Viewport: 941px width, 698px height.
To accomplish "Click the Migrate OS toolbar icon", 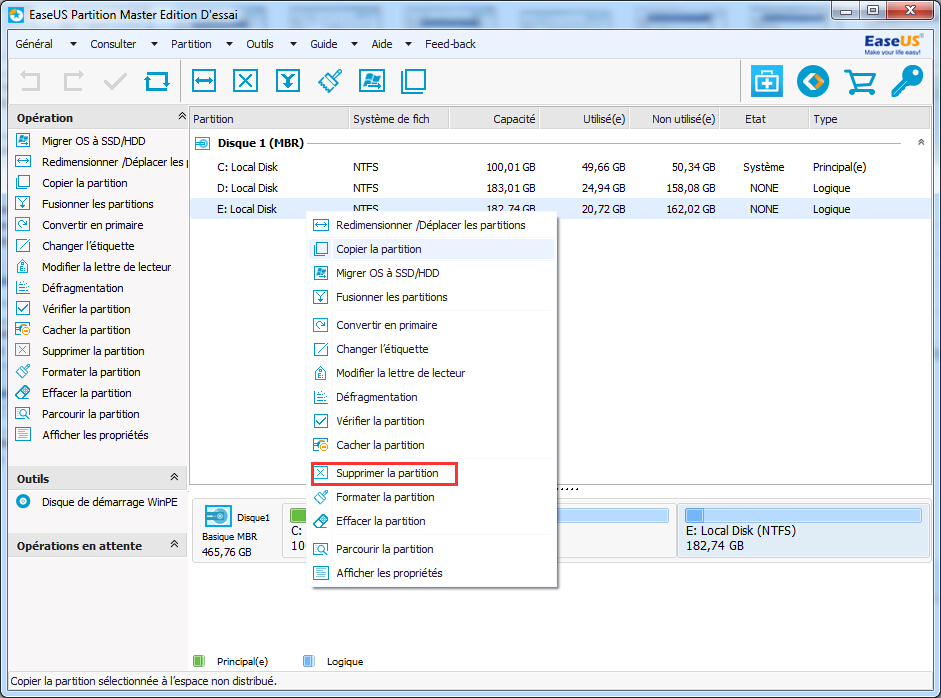I will (372, 81).
